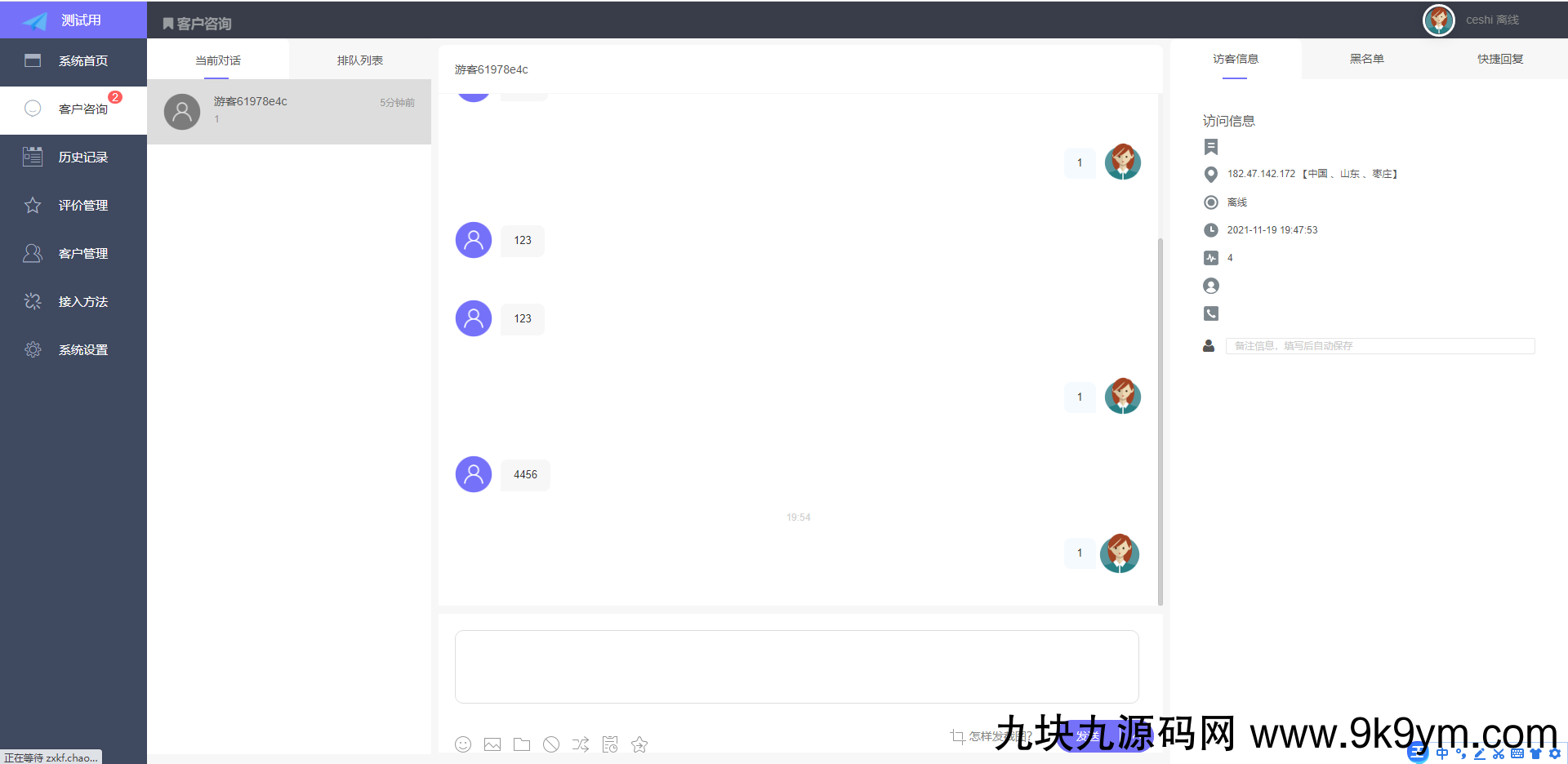The width and height of the screenshot is (1568, 764).
Task: Click the send image icon
Action: point(492,744)
